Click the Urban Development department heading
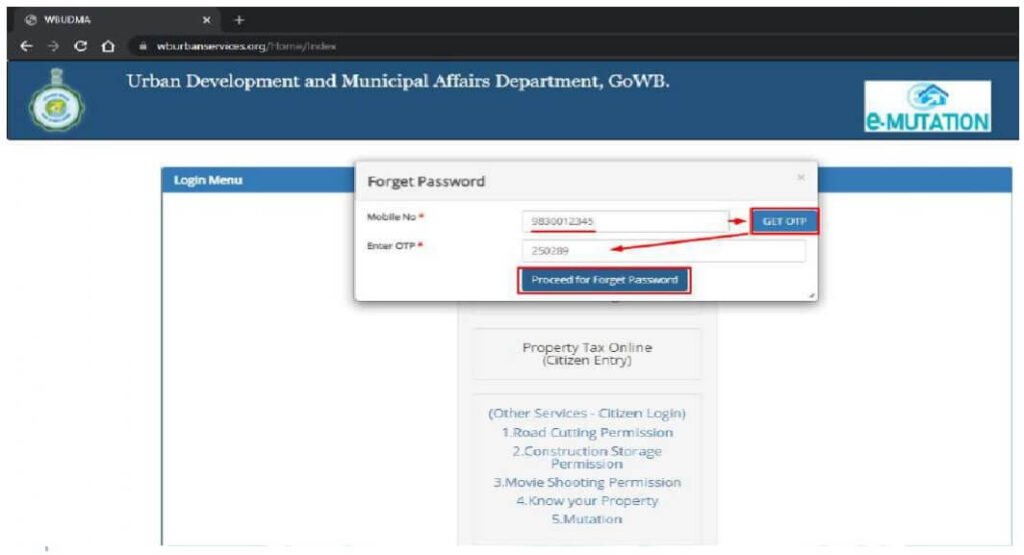This screenshot has height=555, width=1024. coord(398,82)
